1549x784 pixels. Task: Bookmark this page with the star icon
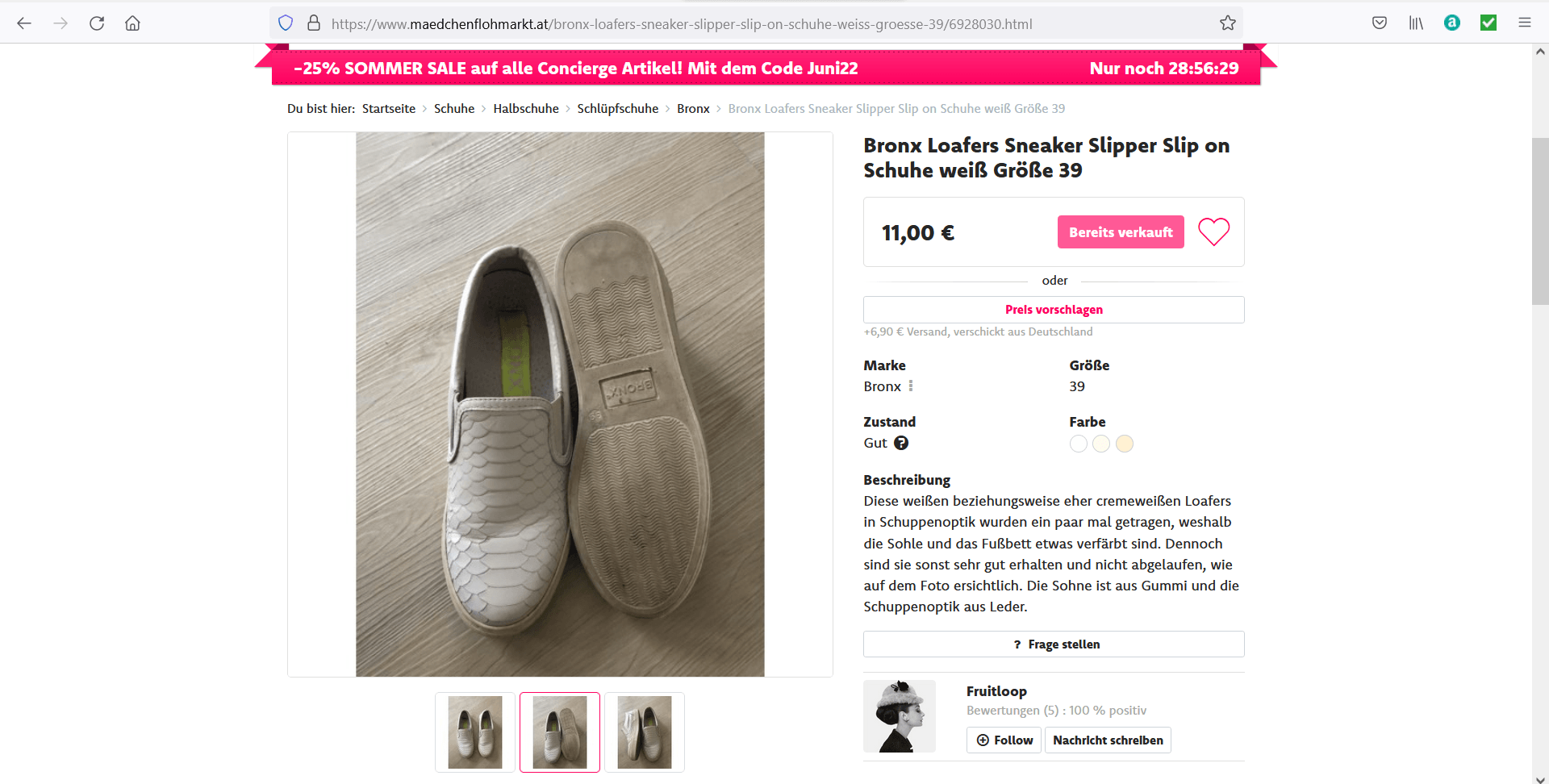1227,23
